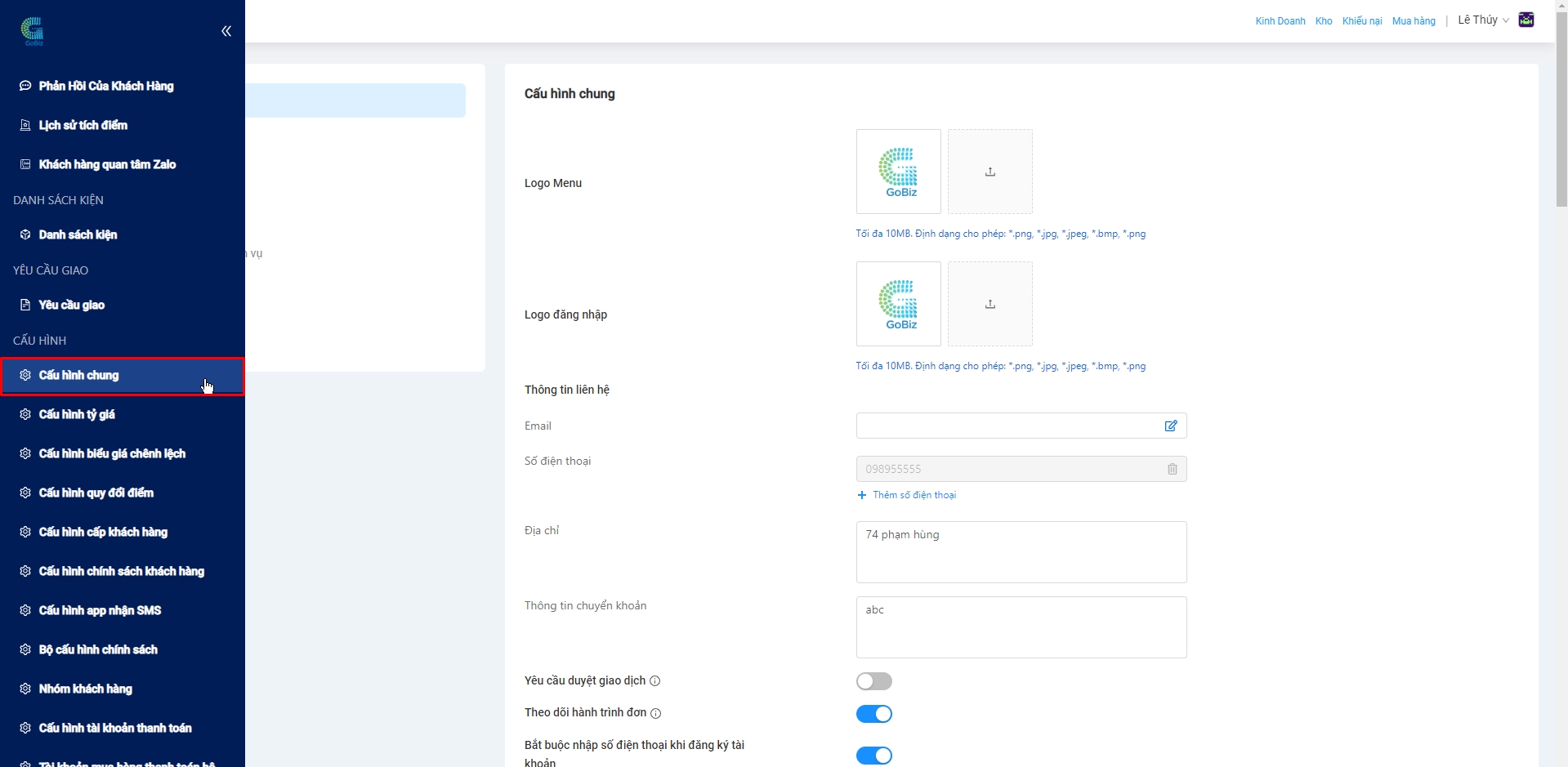Viewport: 1568px width, 767px height.
Task: Enable Yêu cầu duyệt giao dịch toggle
Action: tap(873, 681)
